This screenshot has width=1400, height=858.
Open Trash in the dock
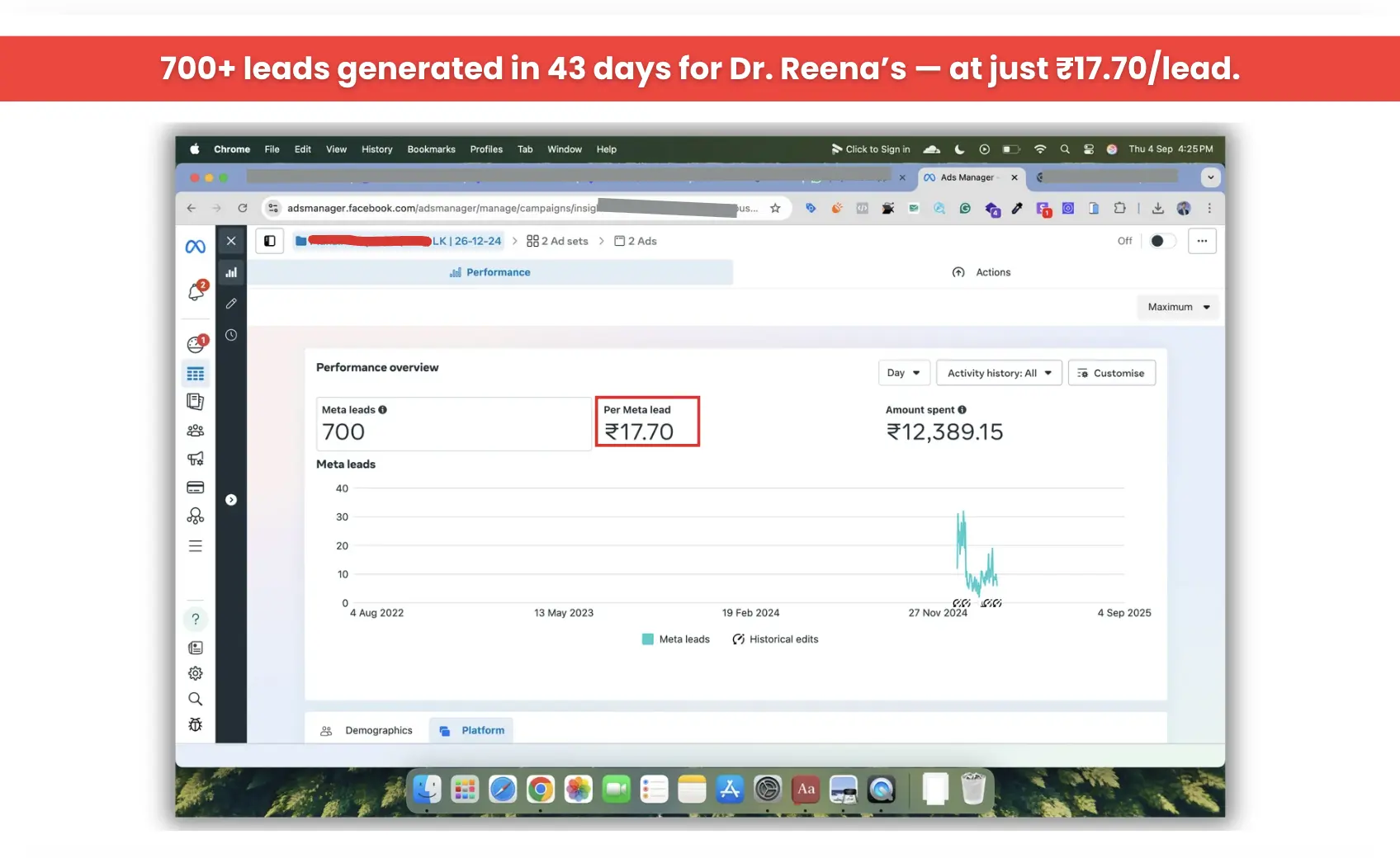click(973, 789)
